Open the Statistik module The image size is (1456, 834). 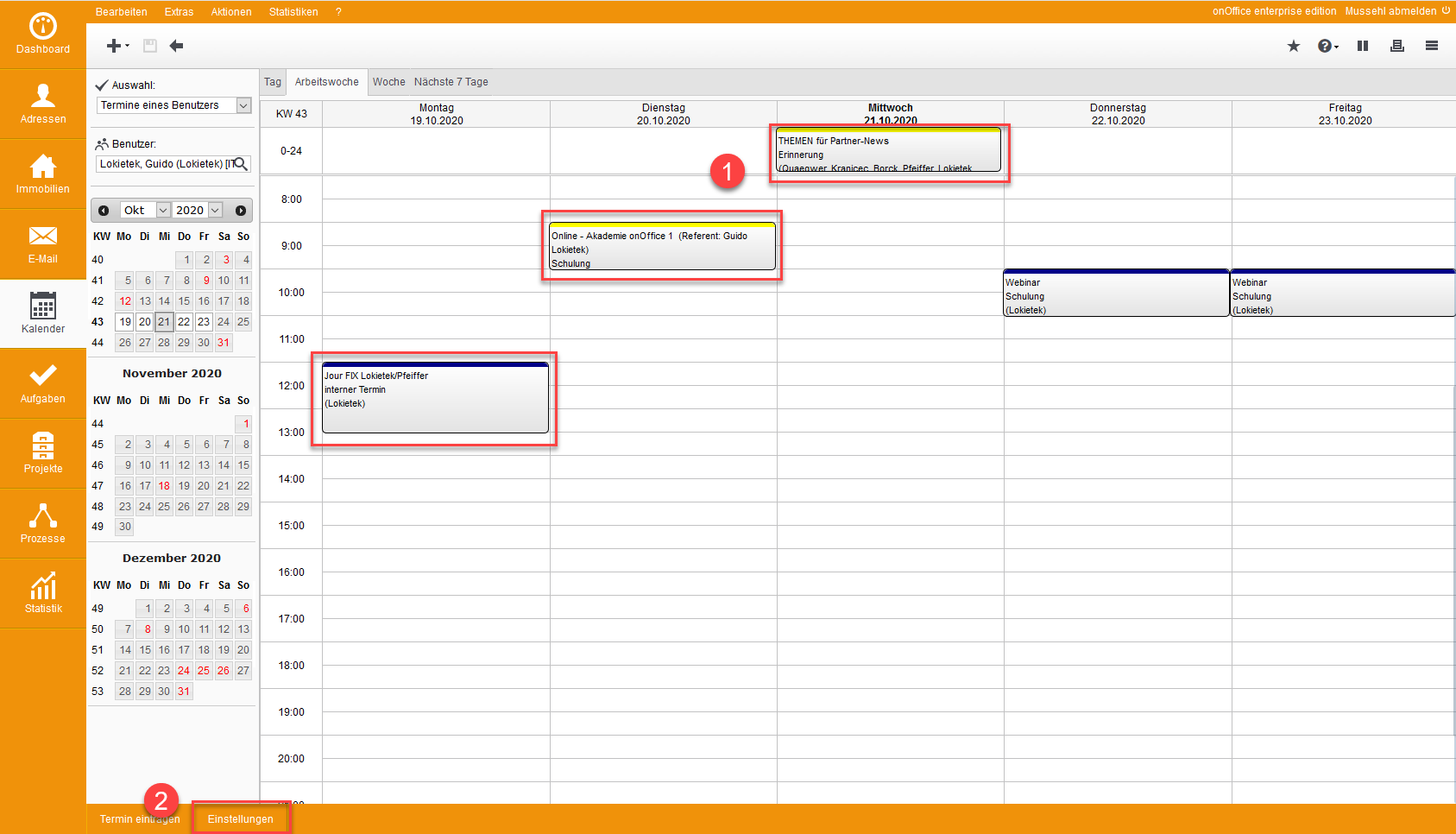pyautogui.click(x=42, y=593)
